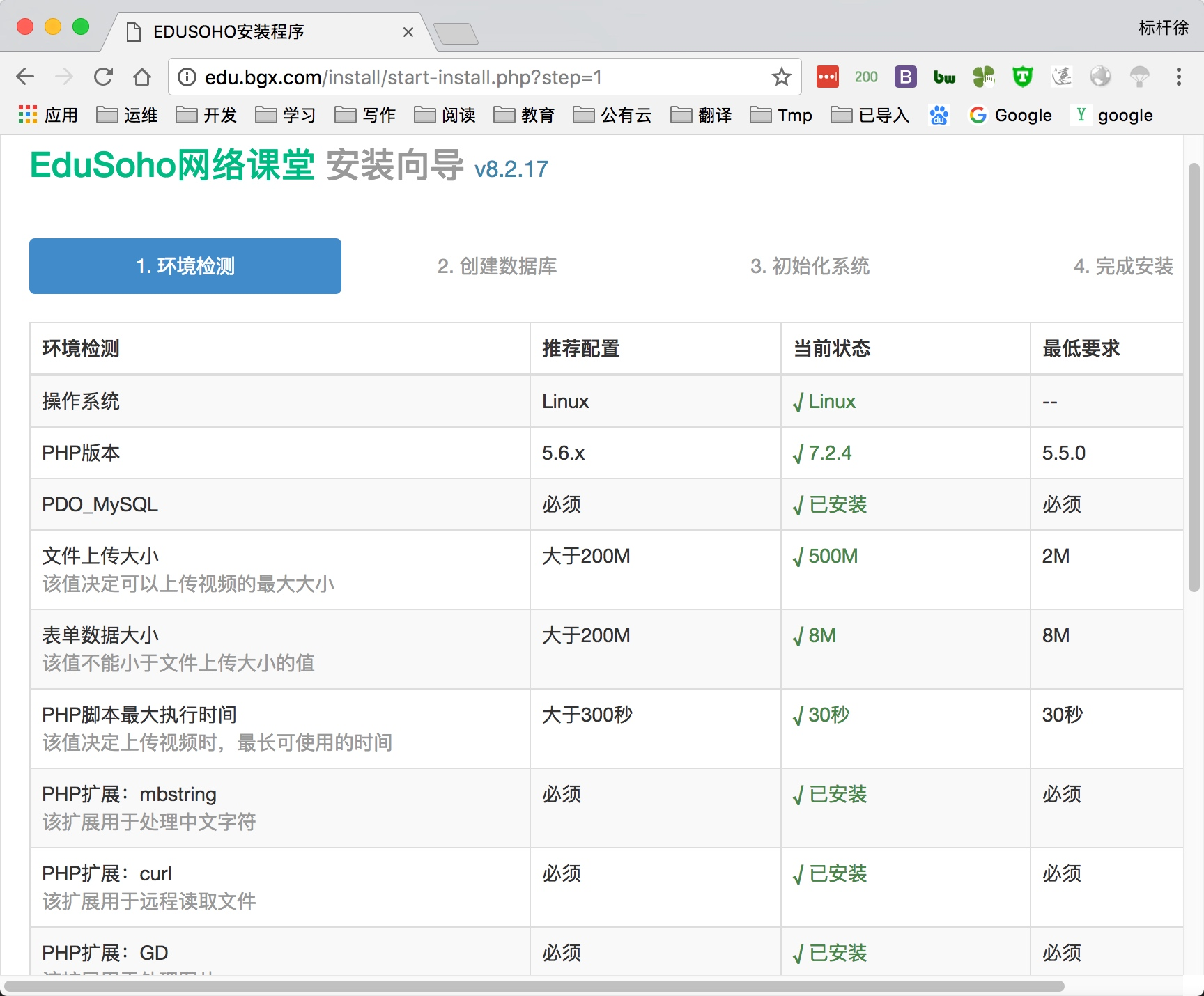This screenshot has height=996, width=1204.
Task: Select step 2. 创建数据库
Action: point(497,266)
